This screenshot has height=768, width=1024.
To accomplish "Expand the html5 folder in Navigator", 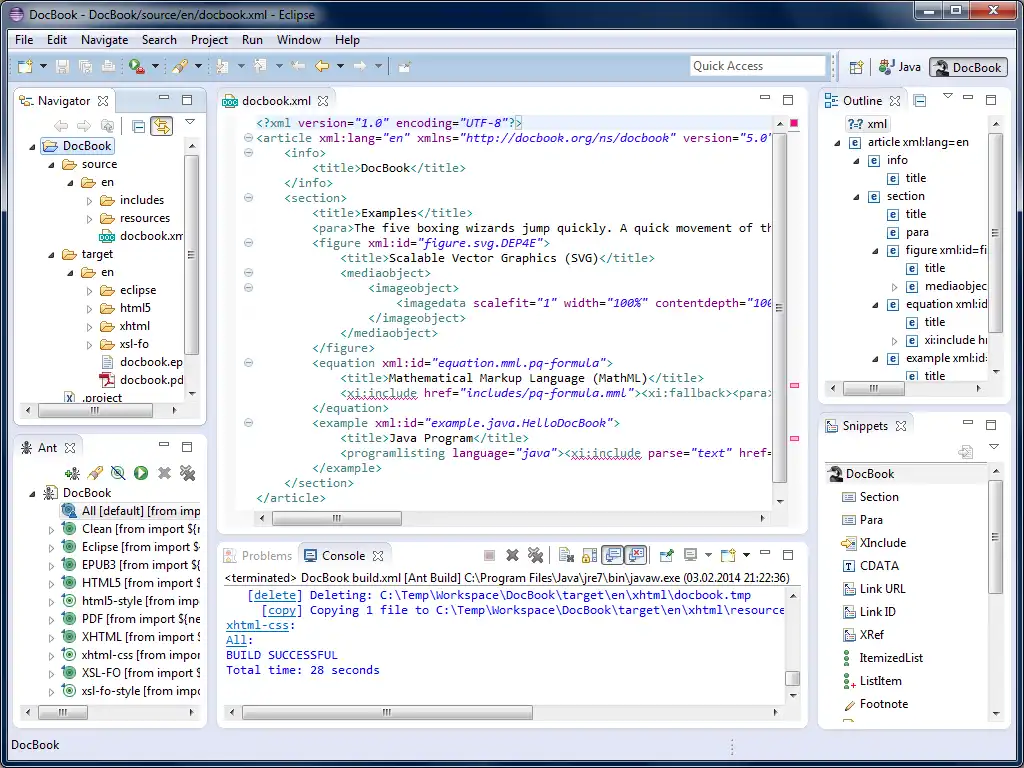I will coord(88,308).
